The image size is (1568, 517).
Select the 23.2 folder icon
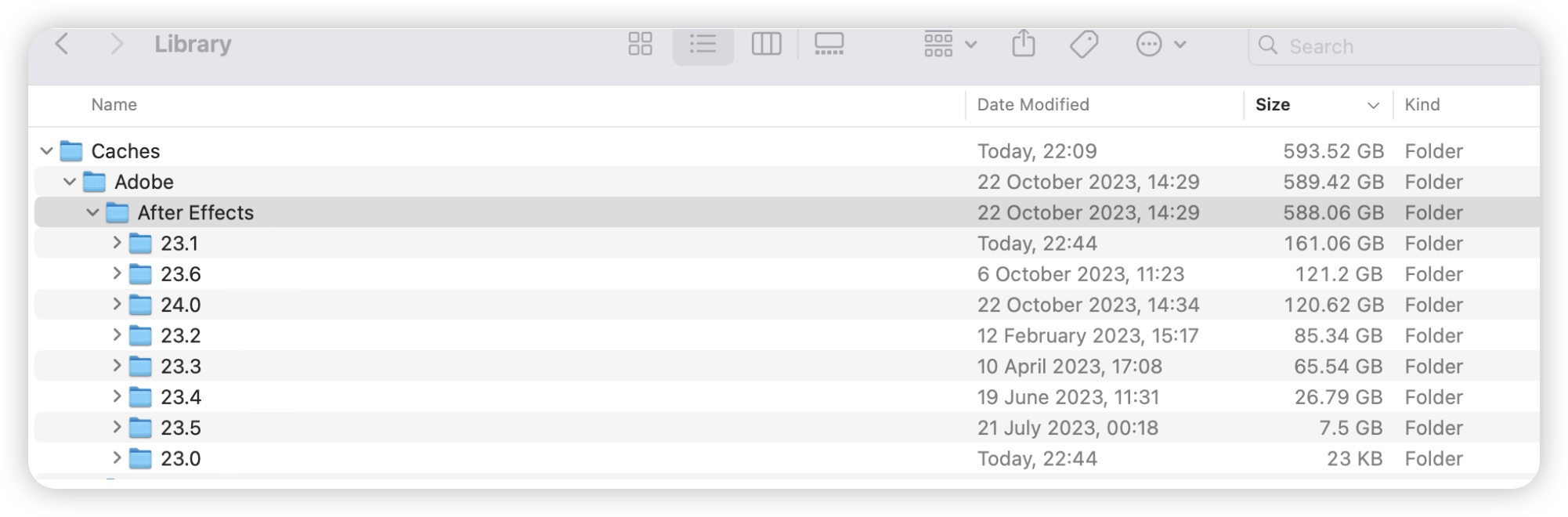tap(140, 335)
